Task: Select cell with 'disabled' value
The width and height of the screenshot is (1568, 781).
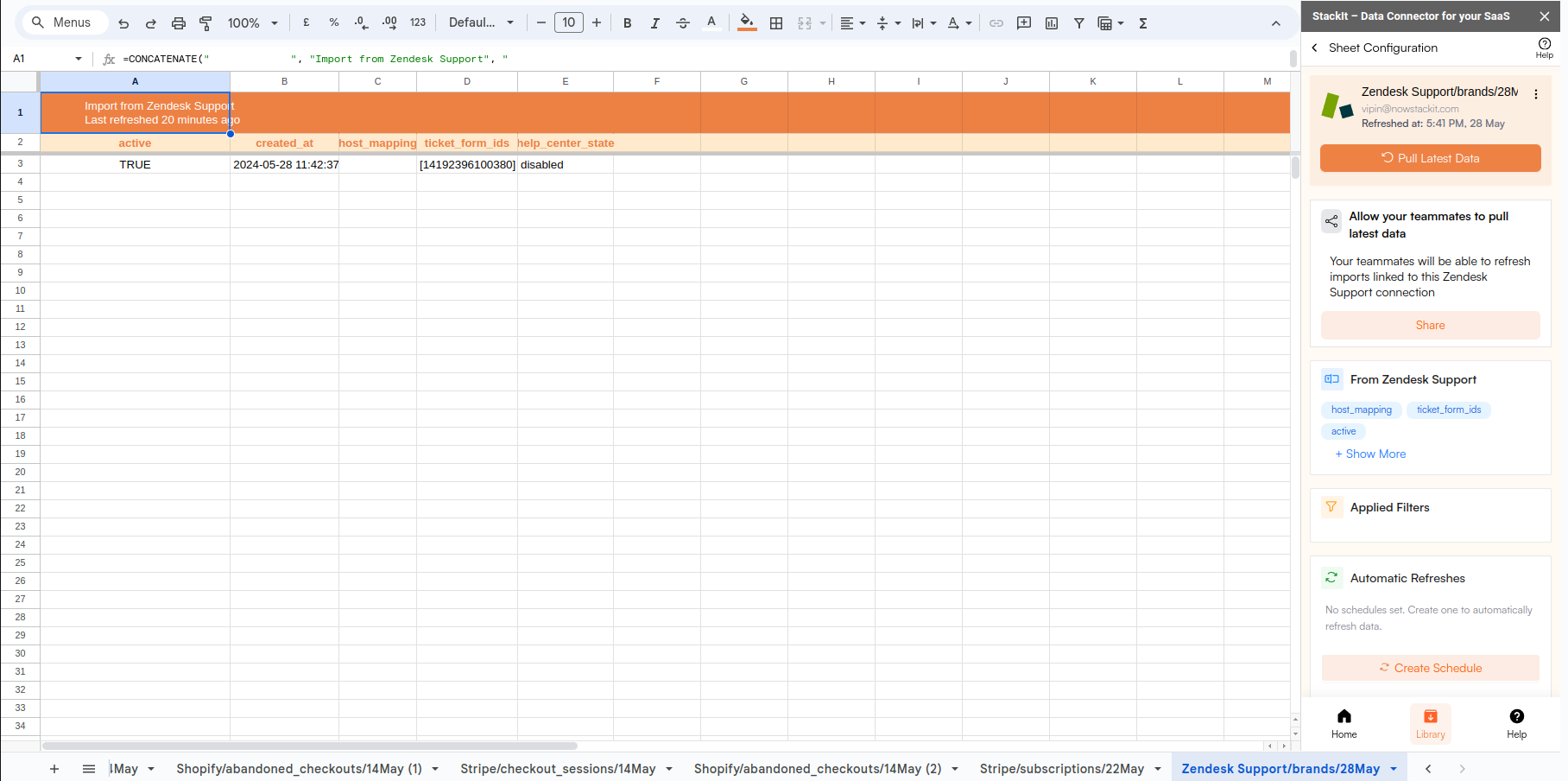Action: pos(565,164)
